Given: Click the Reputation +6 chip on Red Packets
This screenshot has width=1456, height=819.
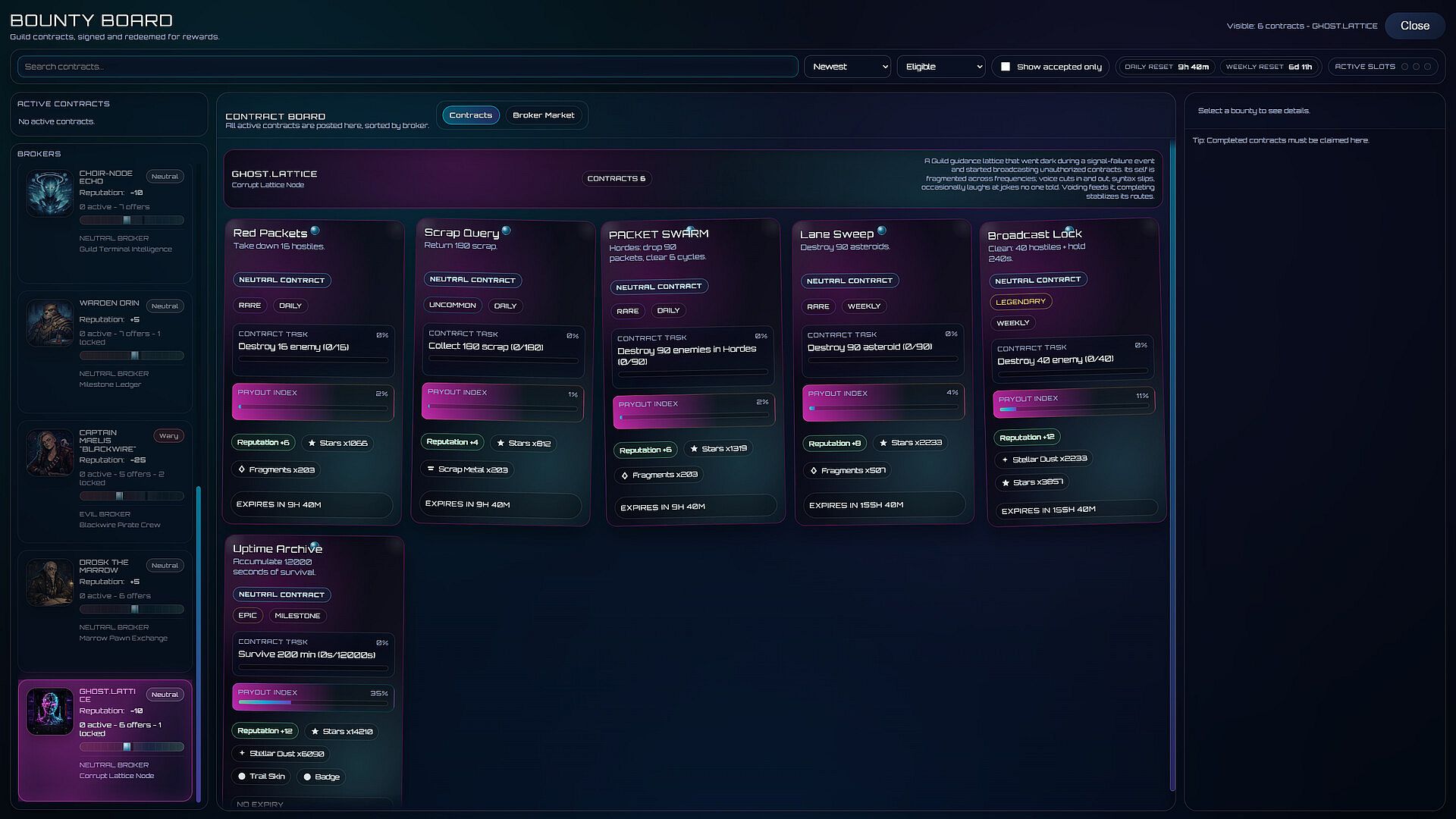Looking at the screenshot, I should [x=263, y=443].
